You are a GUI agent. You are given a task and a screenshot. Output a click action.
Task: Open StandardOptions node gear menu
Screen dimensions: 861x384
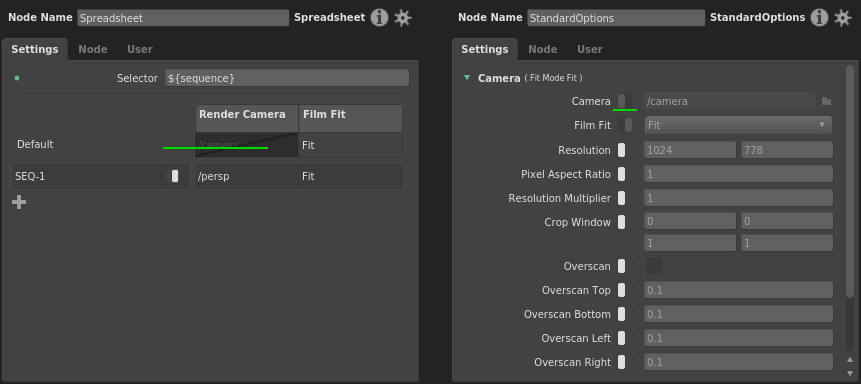pyautogui.click(x=842, y=18)
